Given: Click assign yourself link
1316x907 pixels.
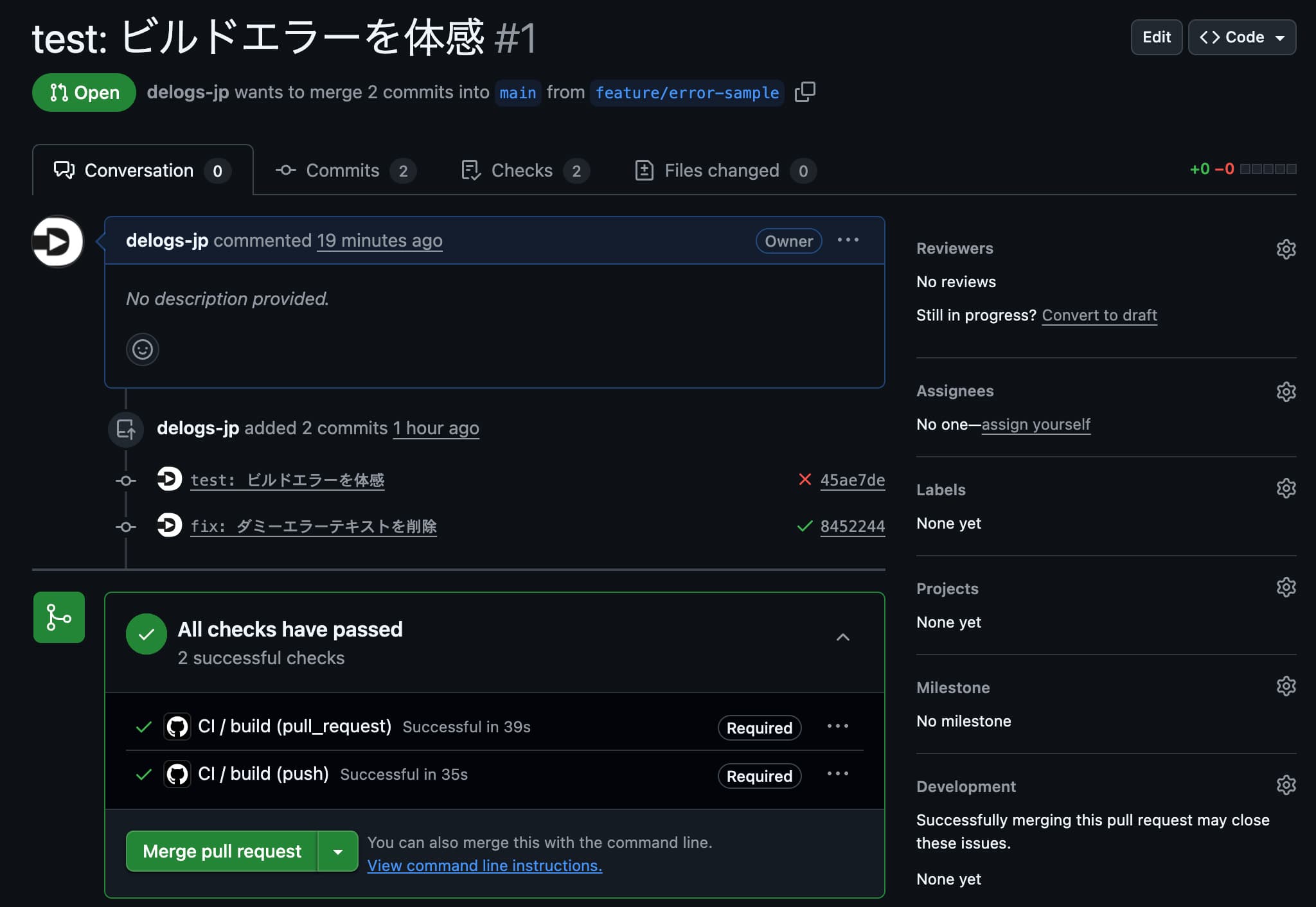Looking at the screenshot, I should click(1036, 425).
